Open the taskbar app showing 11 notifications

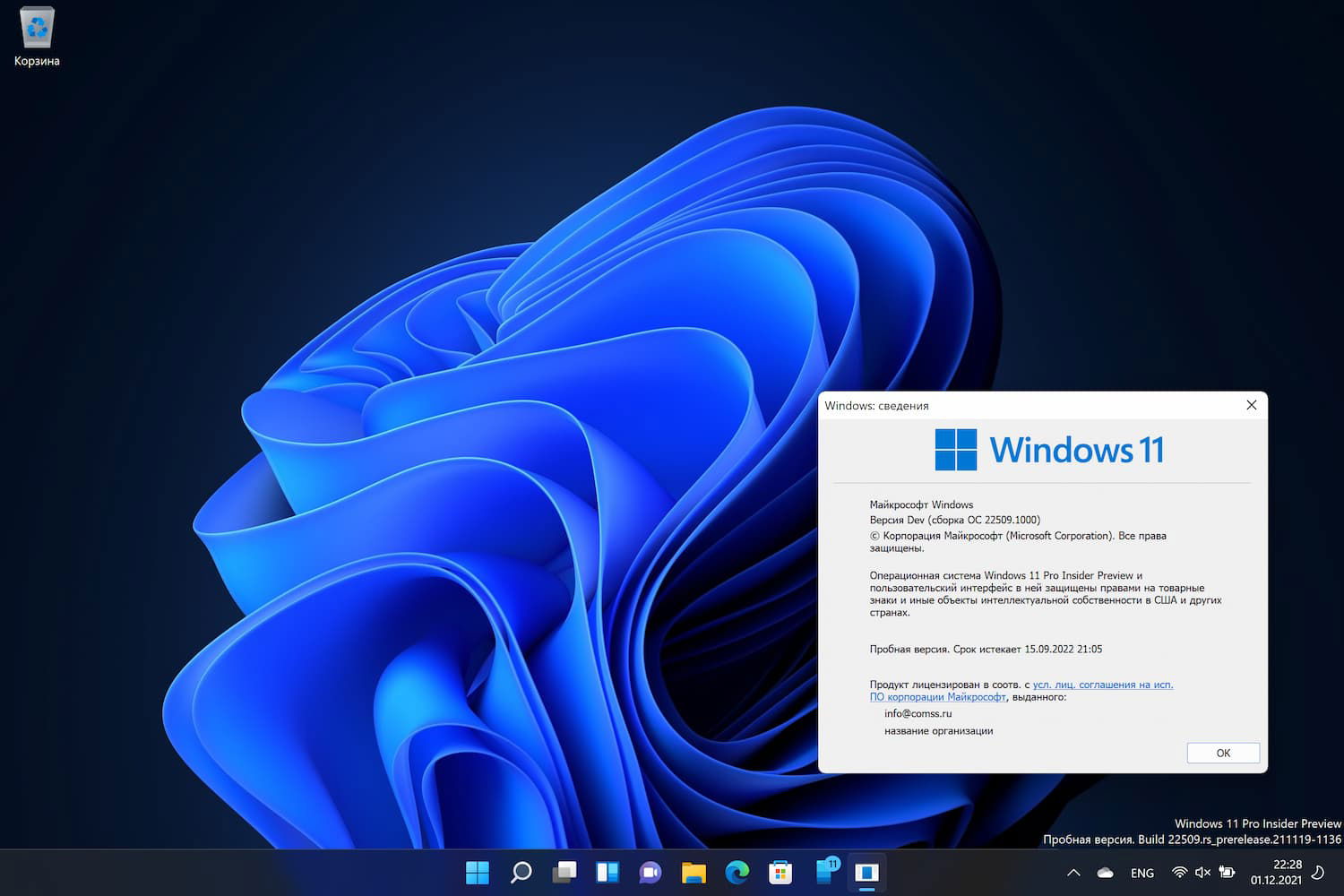coord(823,872)
